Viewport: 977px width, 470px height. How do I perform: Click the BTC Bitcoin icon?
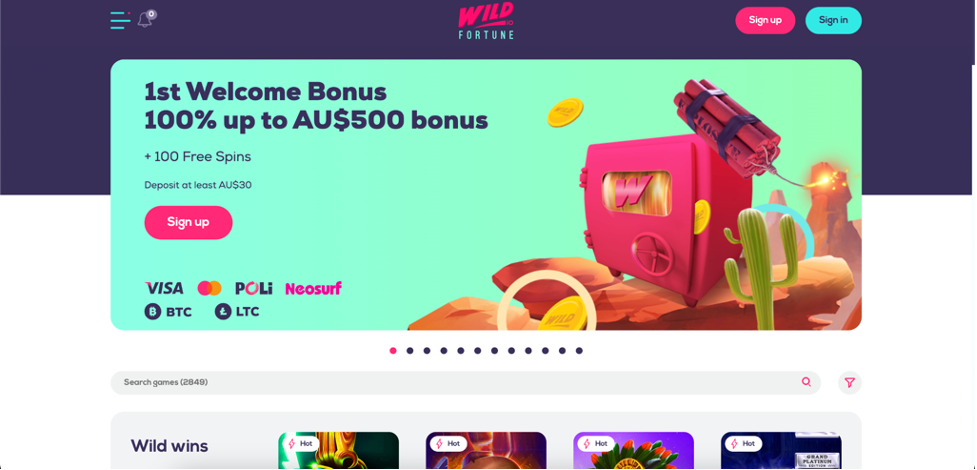(x=153, y=311)
